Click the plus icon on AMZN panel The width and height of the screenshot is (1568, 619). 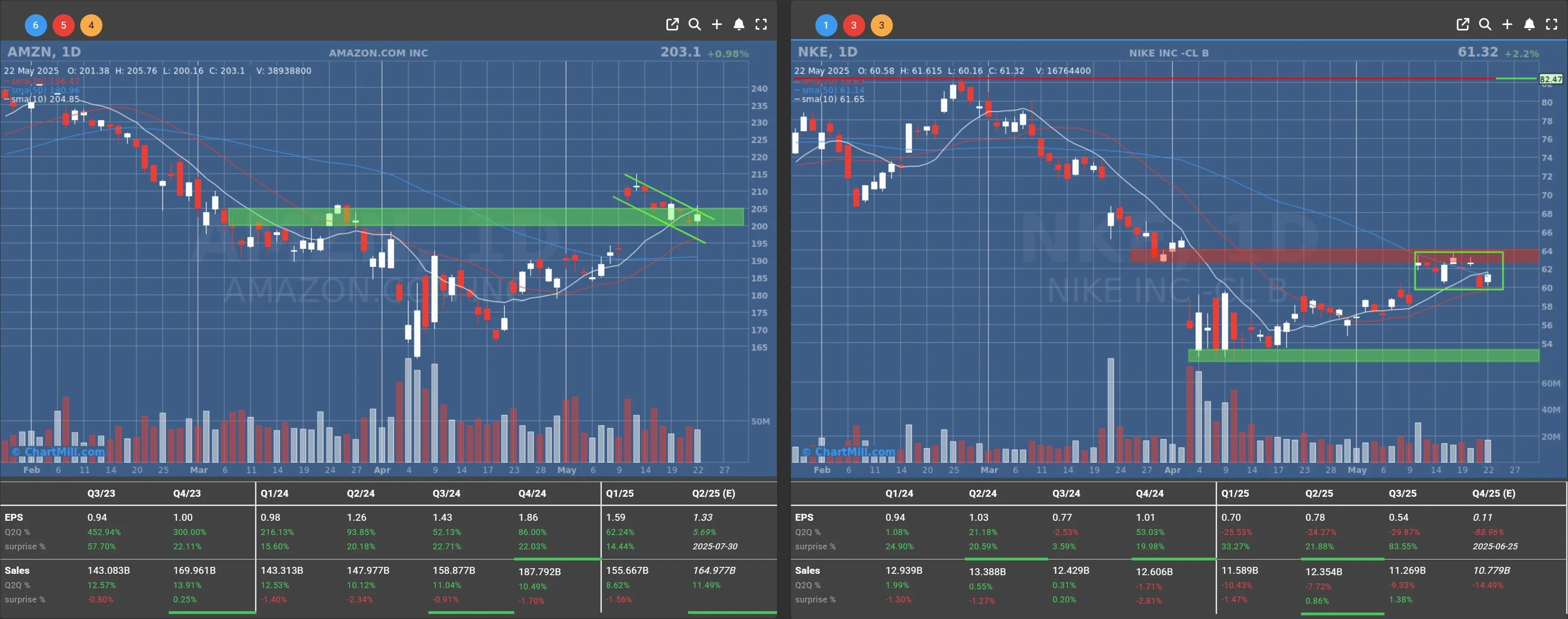tap(716, 24)
